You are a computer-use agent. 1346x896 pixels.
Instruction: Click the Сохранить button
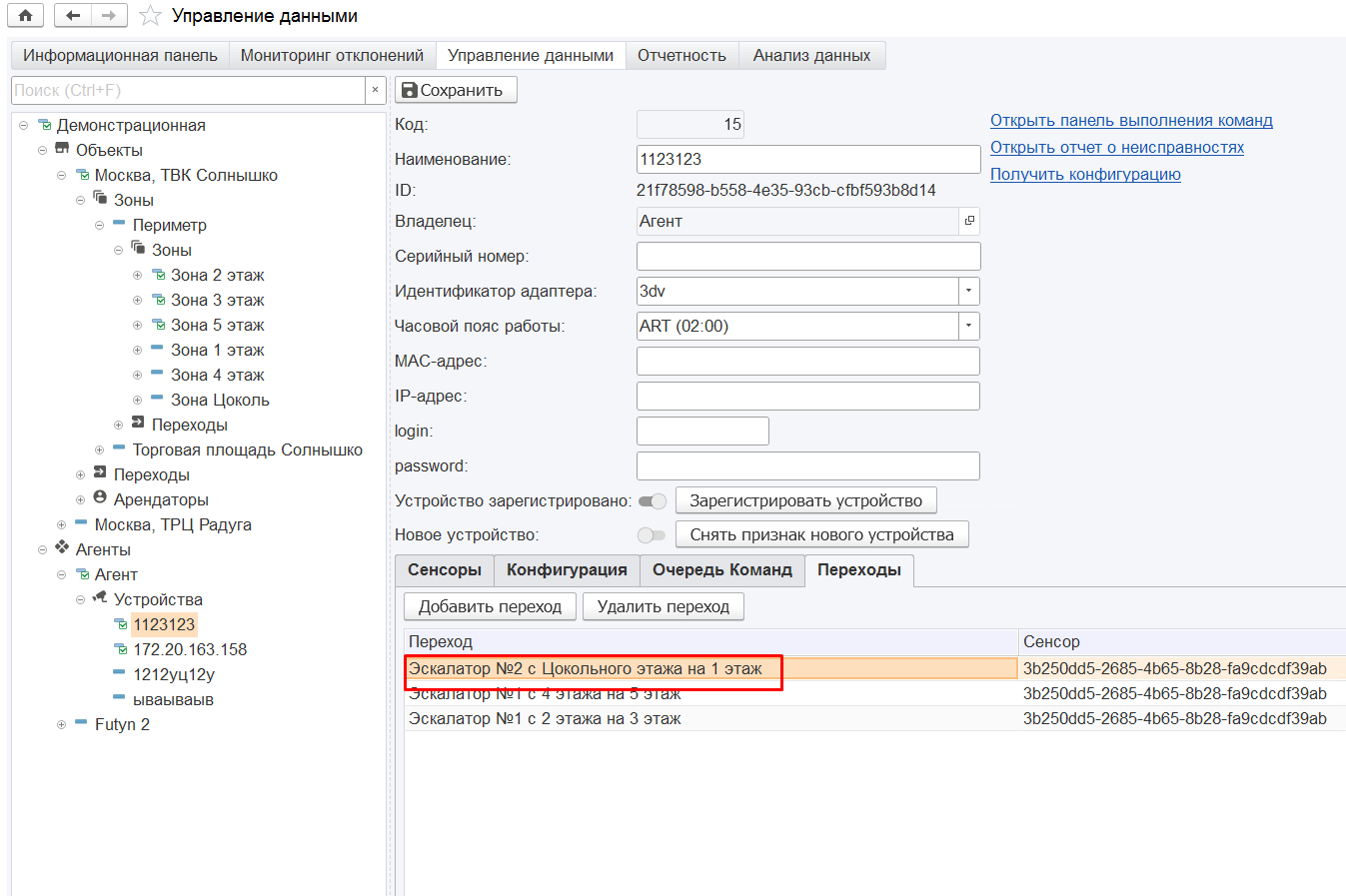(x=456, y=90)
